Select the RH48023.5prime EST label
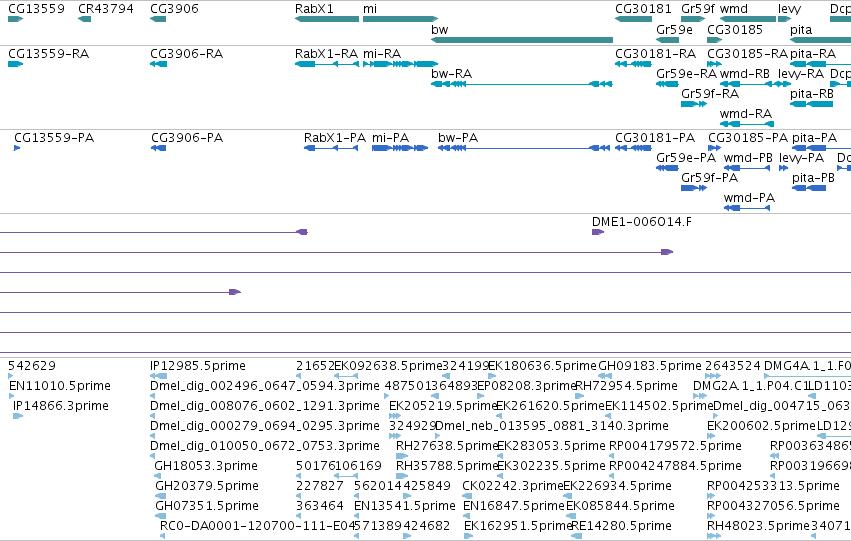The width and height of the screenshot is (851, 541). pyautogui.click(x=758, y=526)
